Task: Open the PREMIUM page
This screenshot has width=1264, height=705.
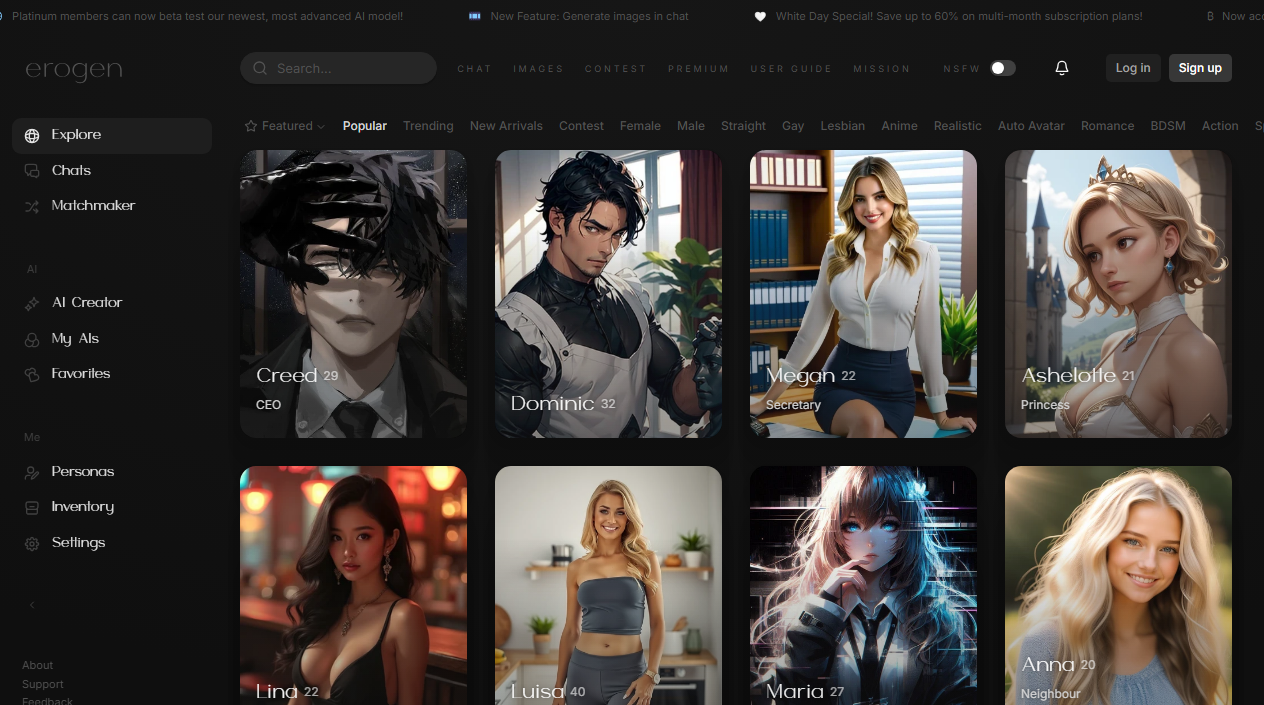Action: click(698, 68)
